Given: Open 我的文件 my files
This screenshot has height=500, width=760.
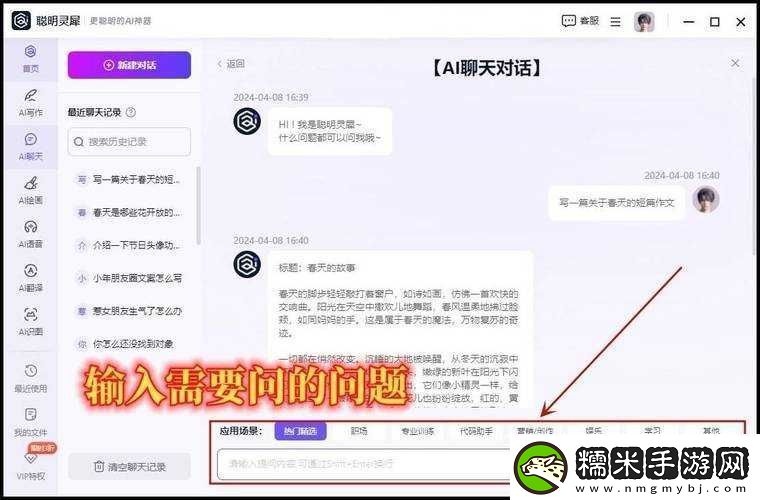Looking at the screenshot, I should 31,422.
